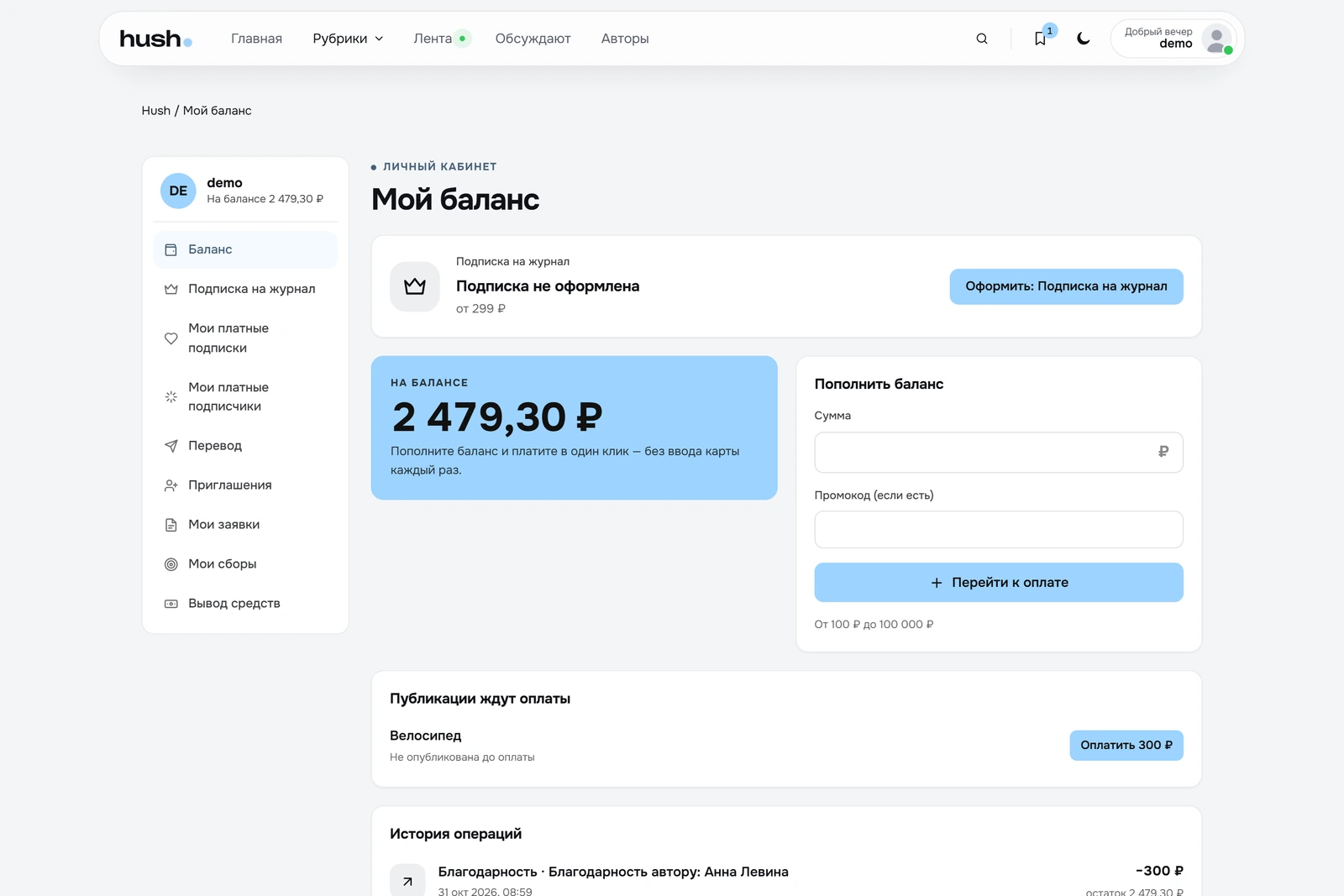
Task: Click the 2 479,30 ₽ balance amount
Action: point(497,417)
